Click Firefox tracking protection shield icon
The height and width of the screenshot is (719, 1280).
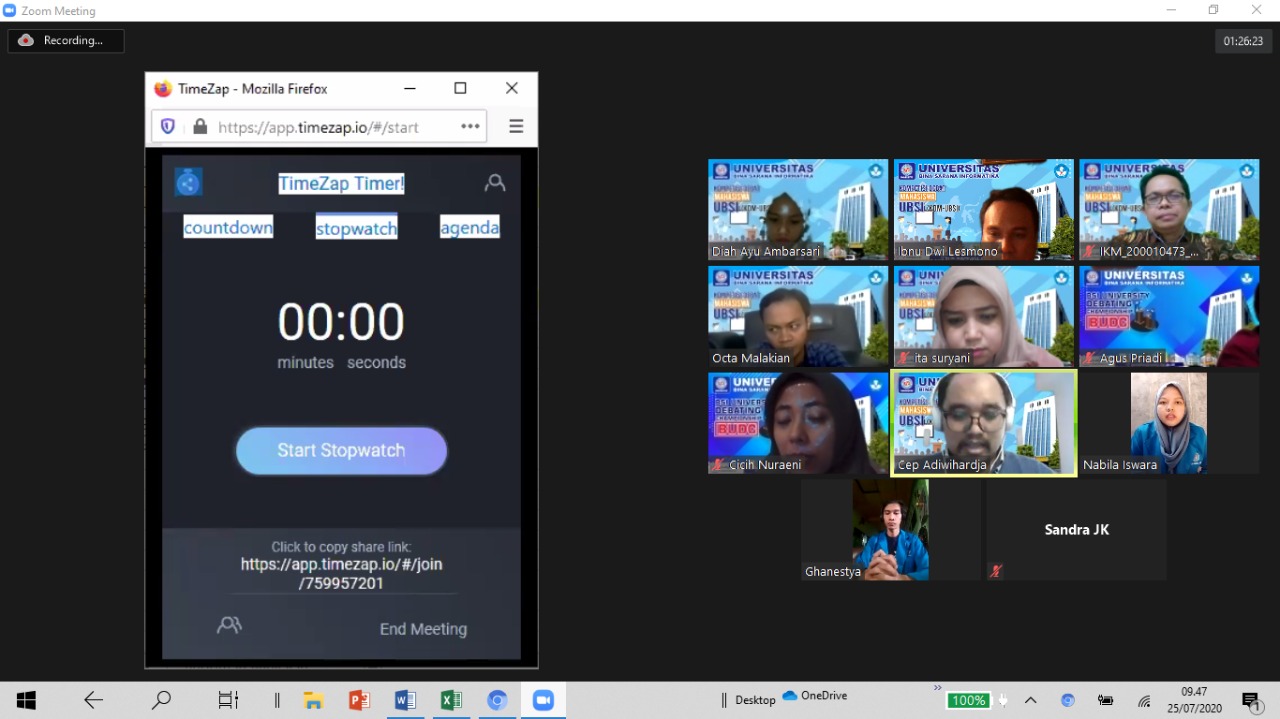(x=168, y=127)
